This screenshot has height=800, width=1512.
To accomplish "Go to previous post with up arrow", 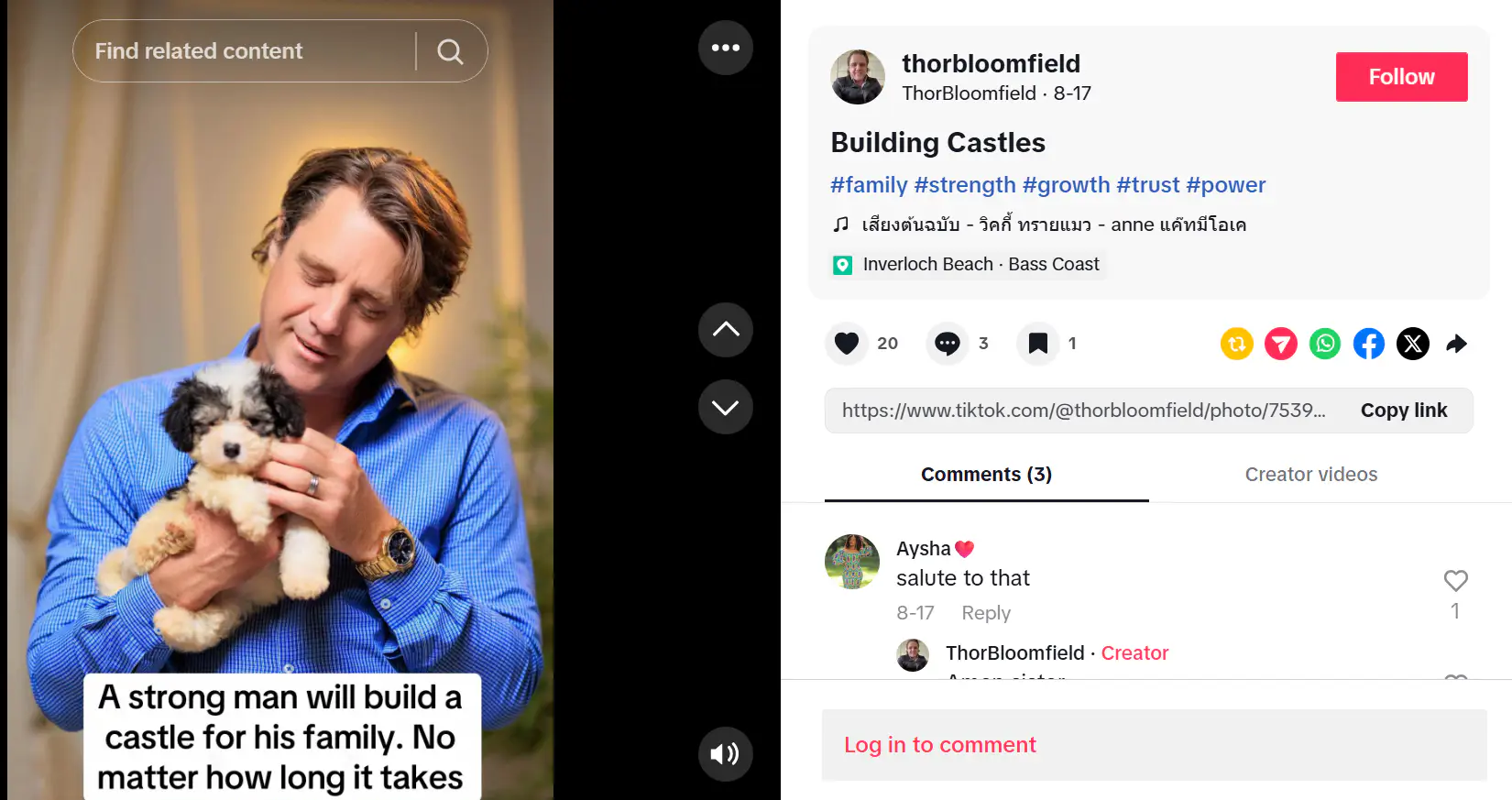I will click(726, 330).
